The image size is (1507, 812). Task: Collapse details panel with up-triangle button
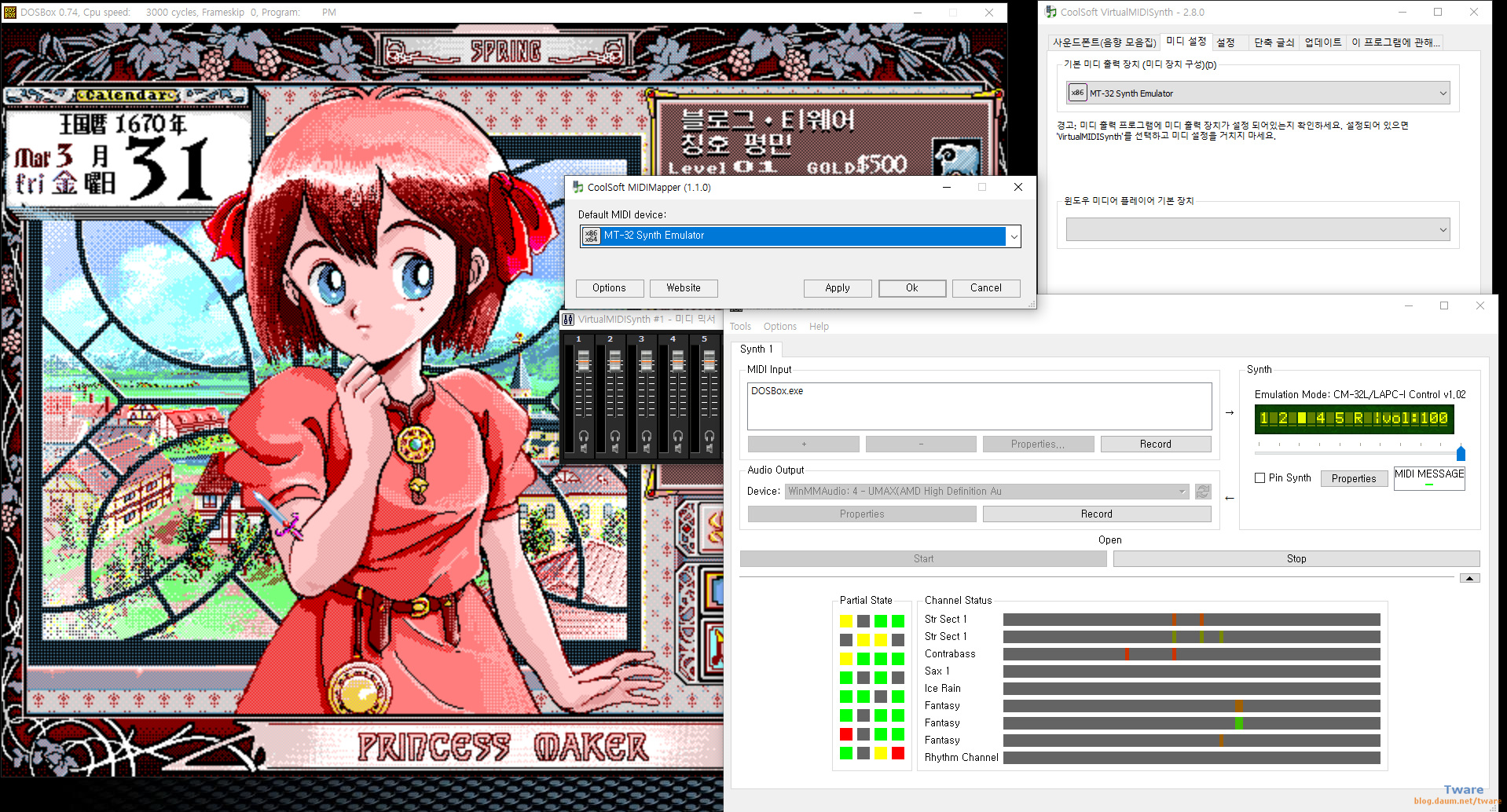point(1470,578)
